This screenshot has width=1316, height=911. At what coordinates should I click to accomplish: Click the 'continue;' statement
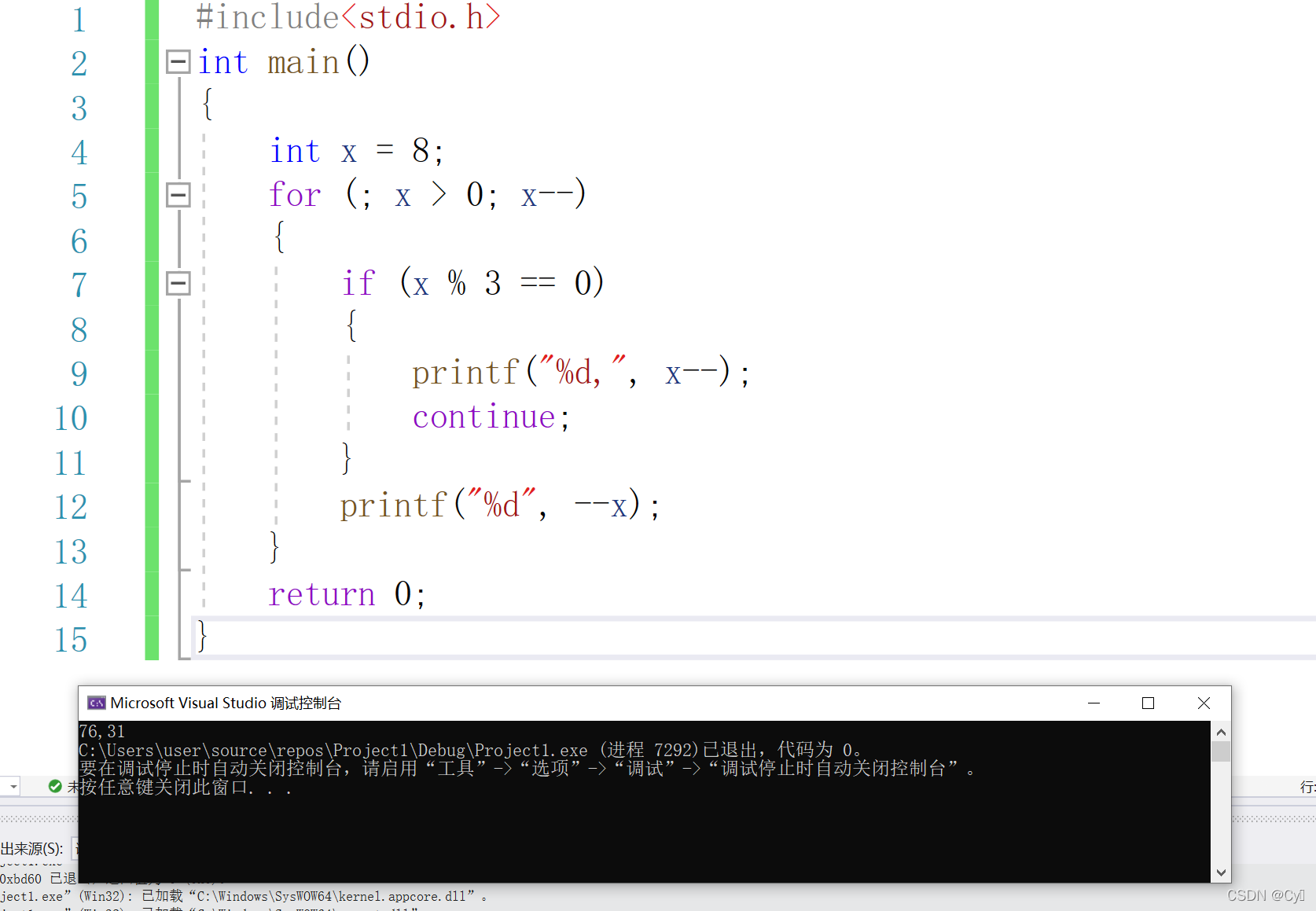pyautogui.click(x=491, y=417)
